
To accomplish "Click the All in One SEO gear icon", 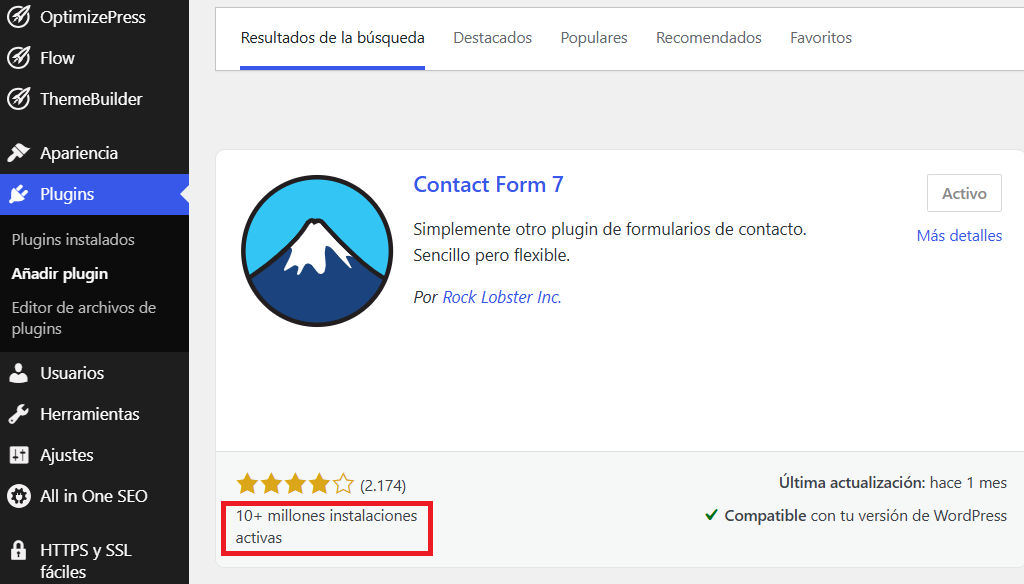I will coord(19,496).
